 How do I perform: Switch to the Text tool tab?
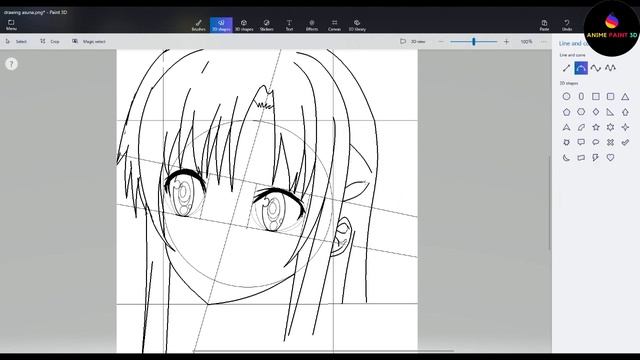(289, 25)
